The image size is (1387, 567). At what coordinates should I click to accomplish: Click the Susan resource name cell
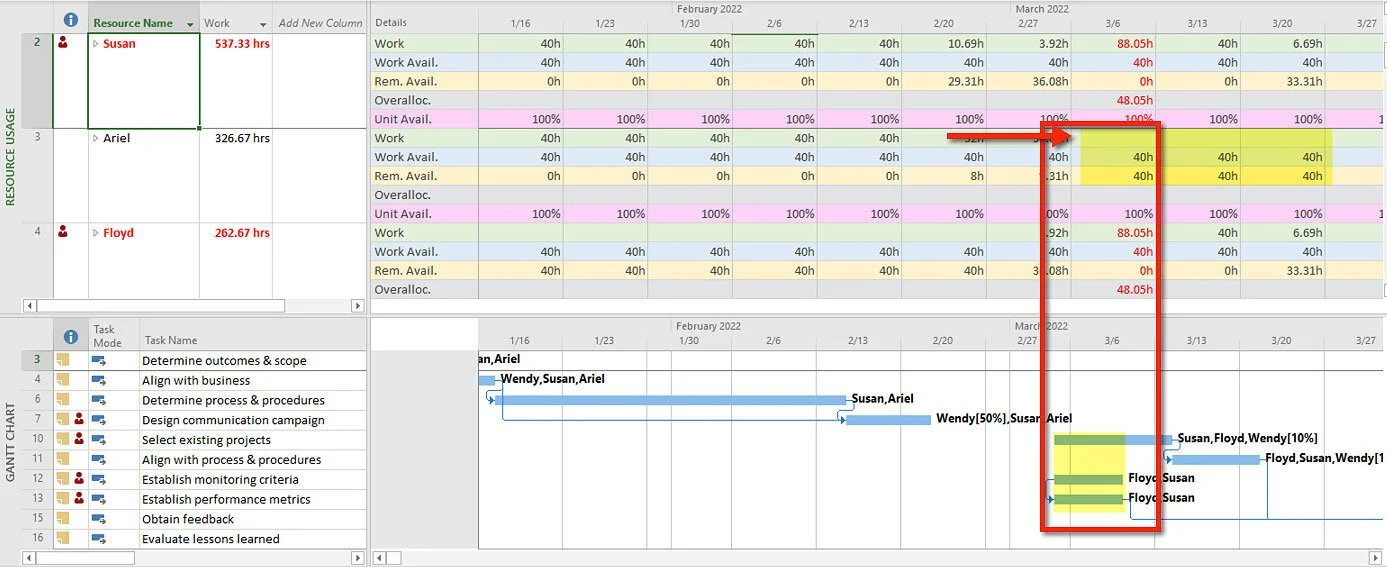point(144,81)
